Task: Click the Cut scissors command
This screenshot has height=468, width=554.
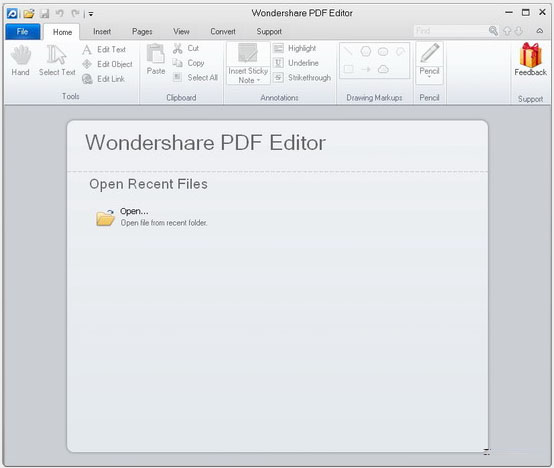Action: pos(186,48)
